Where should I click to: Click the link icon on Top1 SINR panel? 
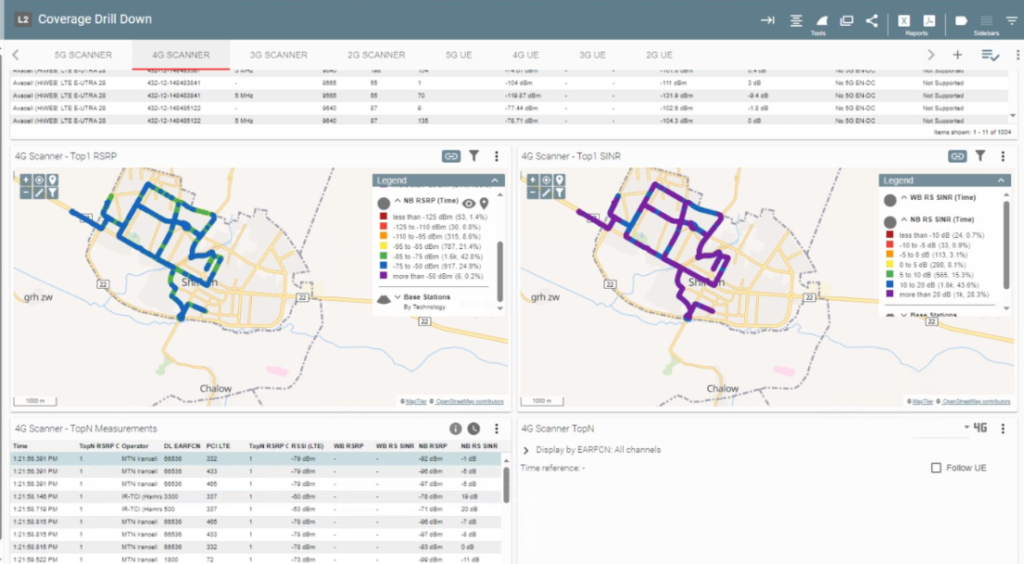click(957, 156)
